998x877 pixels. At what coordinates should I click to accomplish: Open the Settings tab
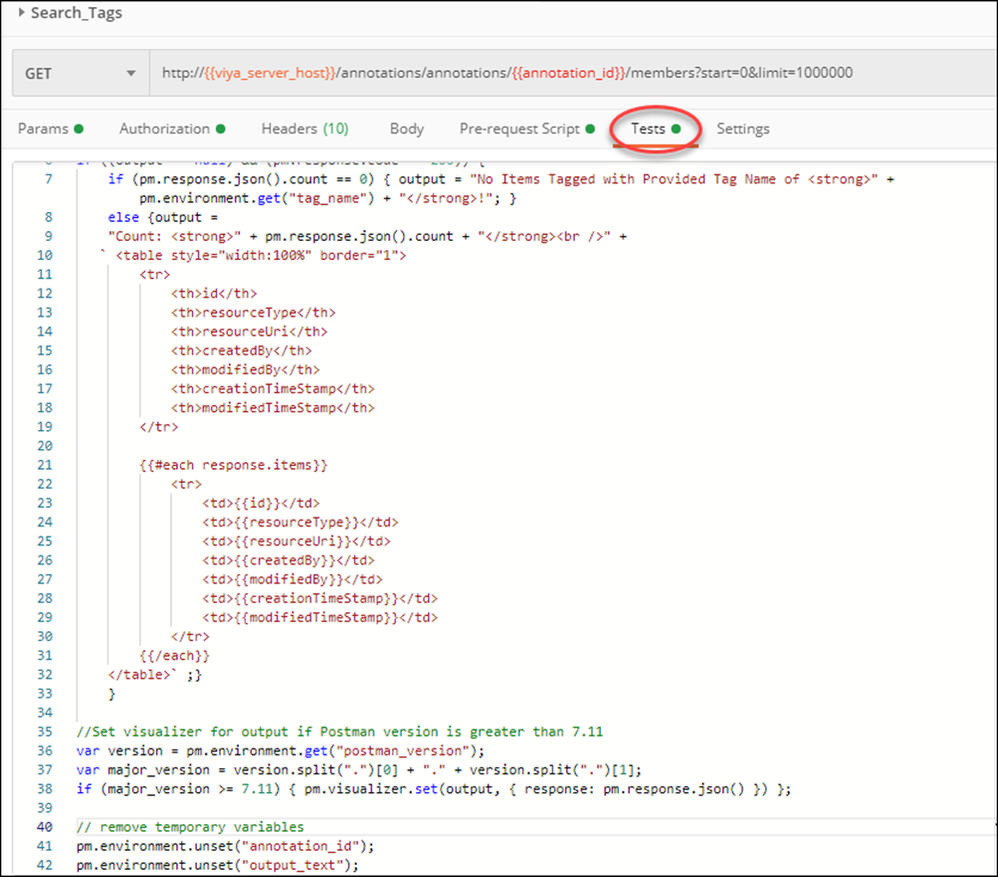[x=743, y=129]
